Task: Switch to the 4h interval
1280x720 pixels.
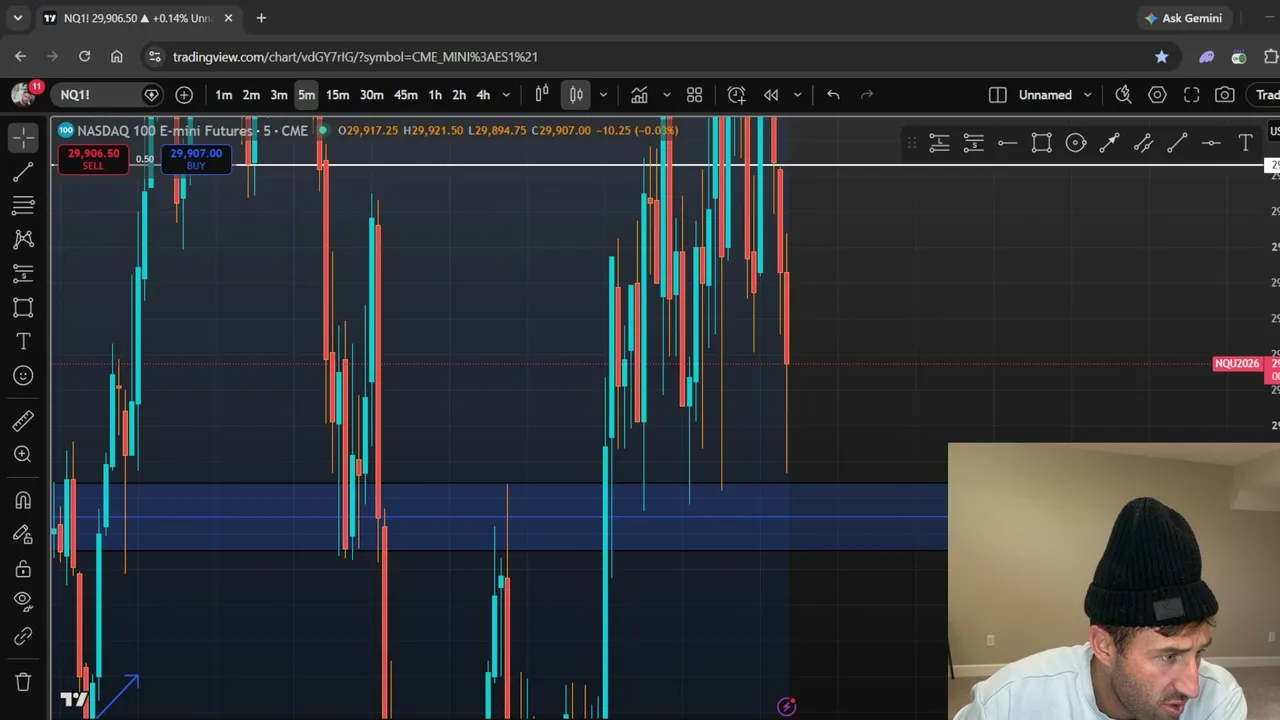Action: tap(483, 95)
